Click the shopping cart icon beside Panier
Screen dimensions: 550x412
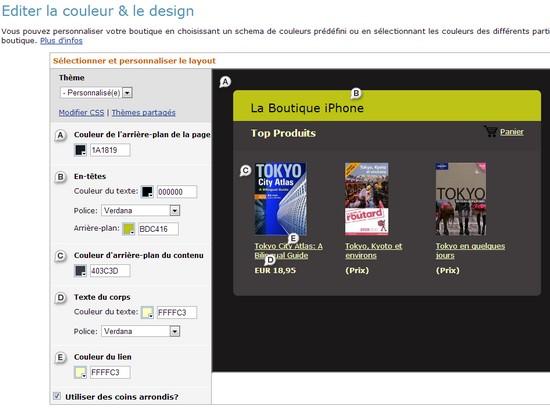click(x=491, y=131)
